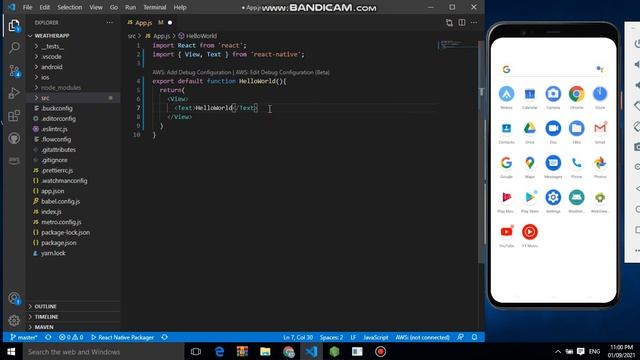Open YT Music app on the emulator
Screen dimensions: 640x360
(x=530, y=232)
